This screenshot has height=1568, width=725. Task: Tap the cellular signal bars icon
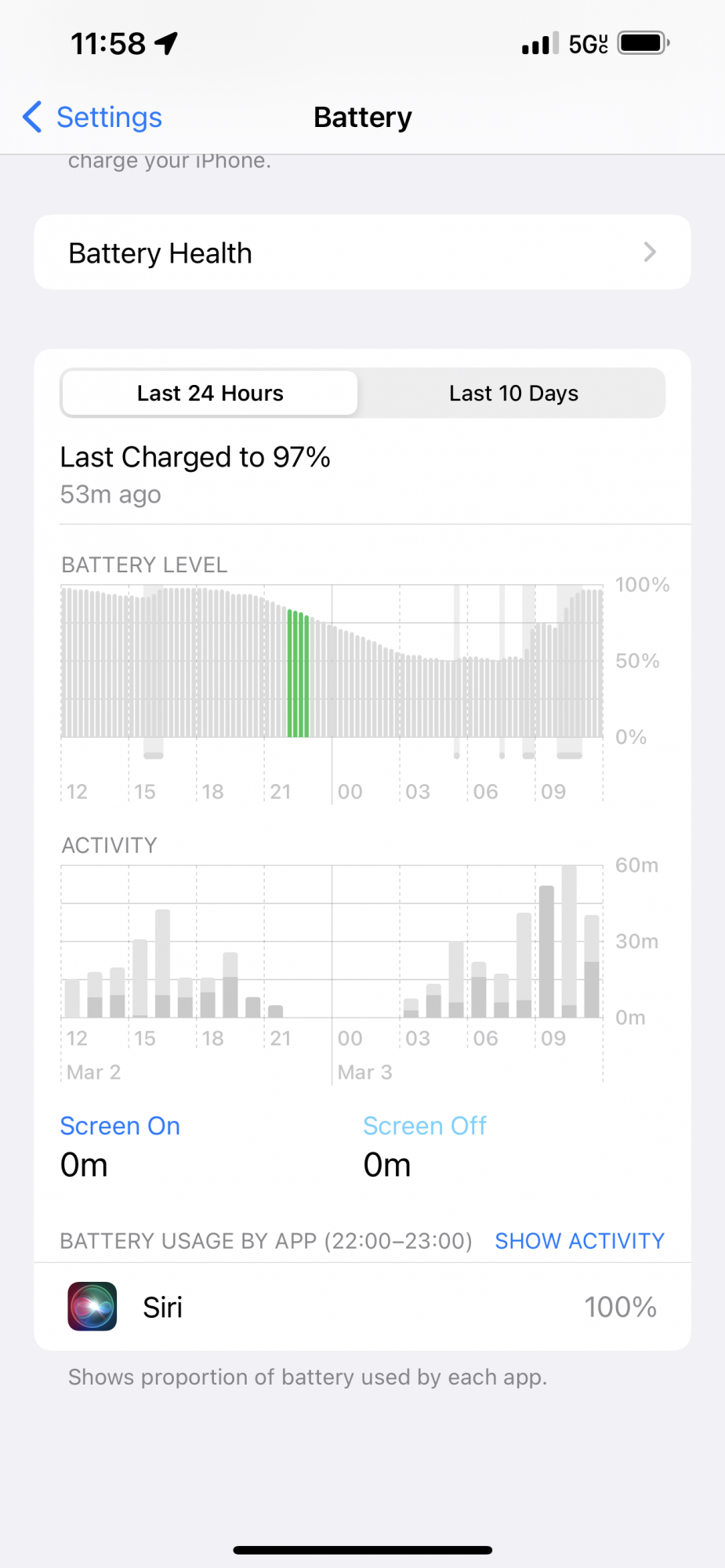pos(540,44)
